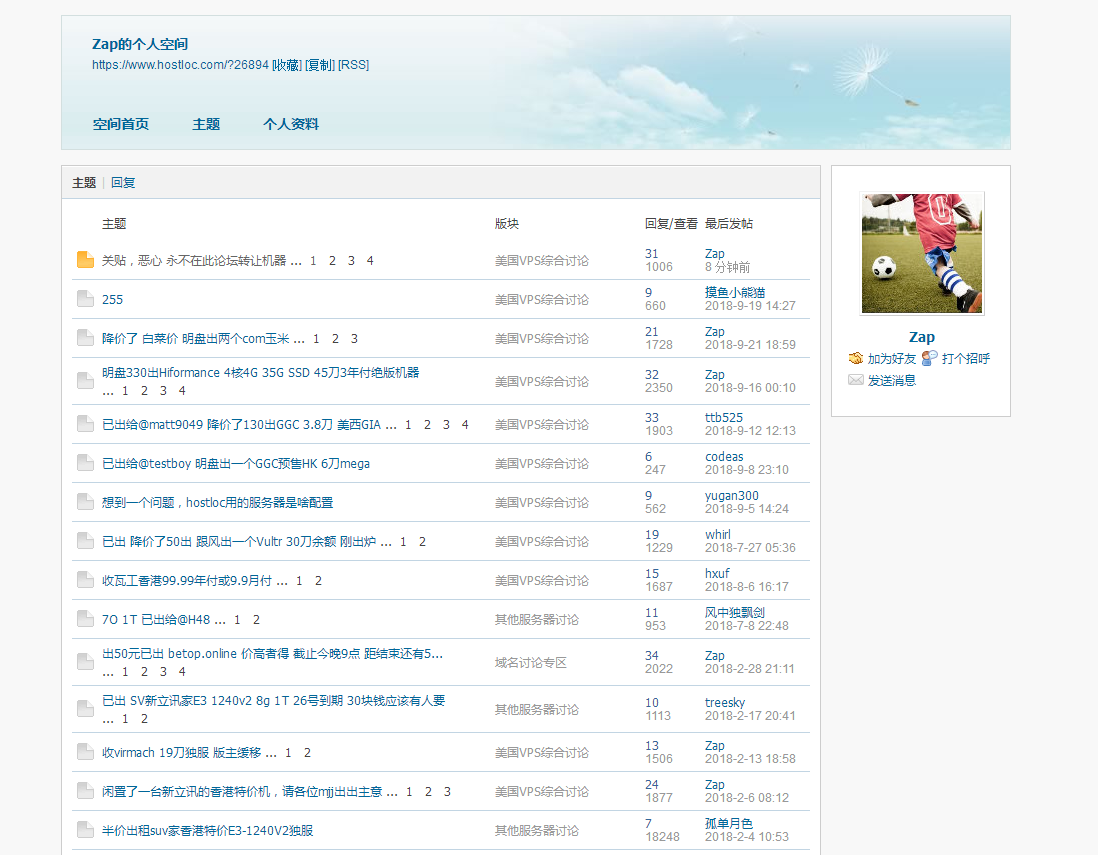Click the [RSS] link in the banner
This screenshot has height=855, width=1098.
[354, 65]
